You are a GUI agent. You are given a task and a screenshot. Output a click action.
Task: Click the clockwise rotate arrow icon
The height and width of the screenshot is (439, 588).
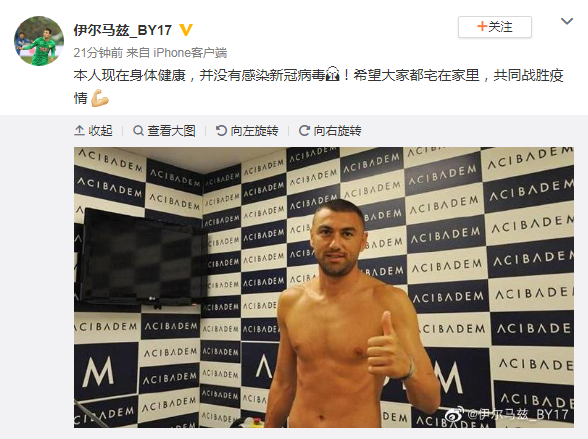304,130
